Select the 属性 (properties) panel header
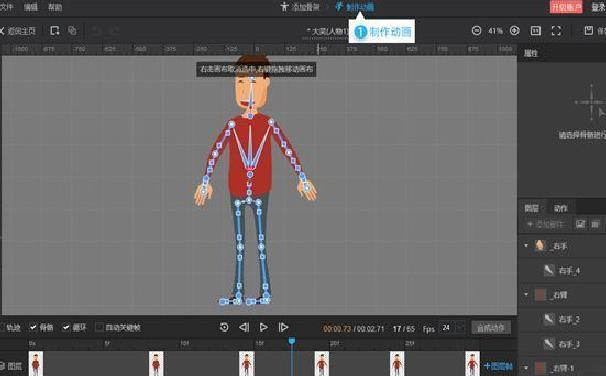This screenshot has height=376, width=606. coord(531,53)
